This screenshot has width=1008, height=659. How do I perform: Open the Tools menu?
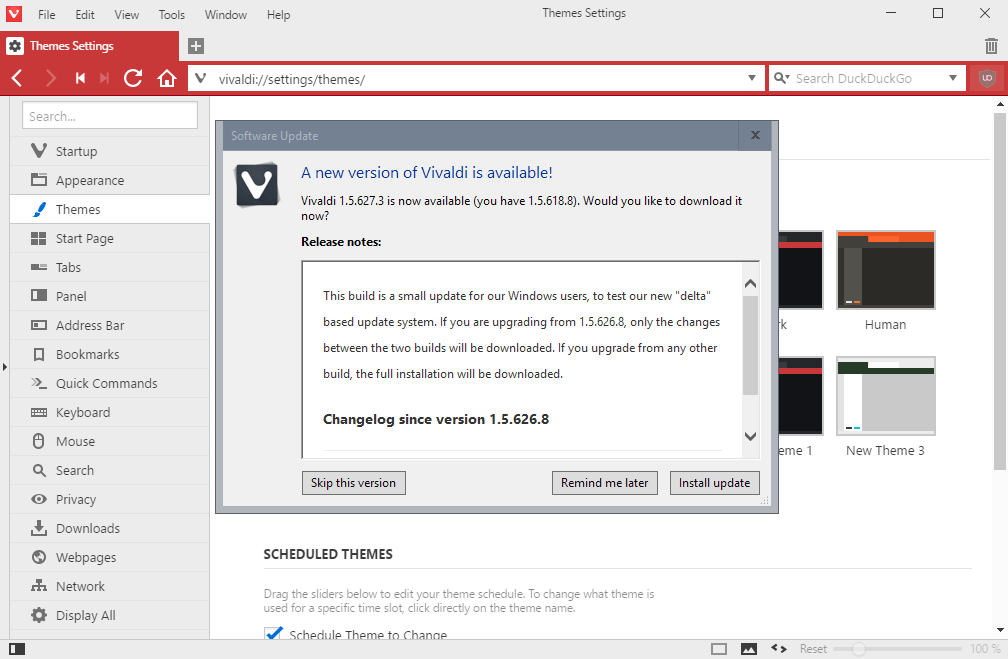pos(172,14)
